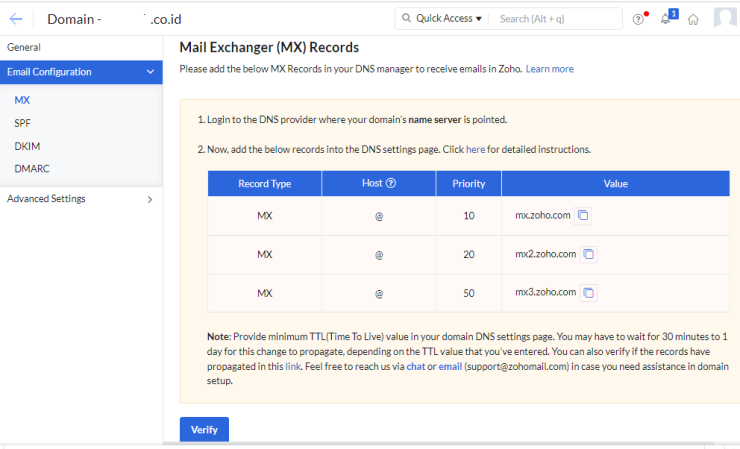The width and height of the screenshot is (740, 449).
Task: Go to the home icon in header
Action: coord(693,19)
